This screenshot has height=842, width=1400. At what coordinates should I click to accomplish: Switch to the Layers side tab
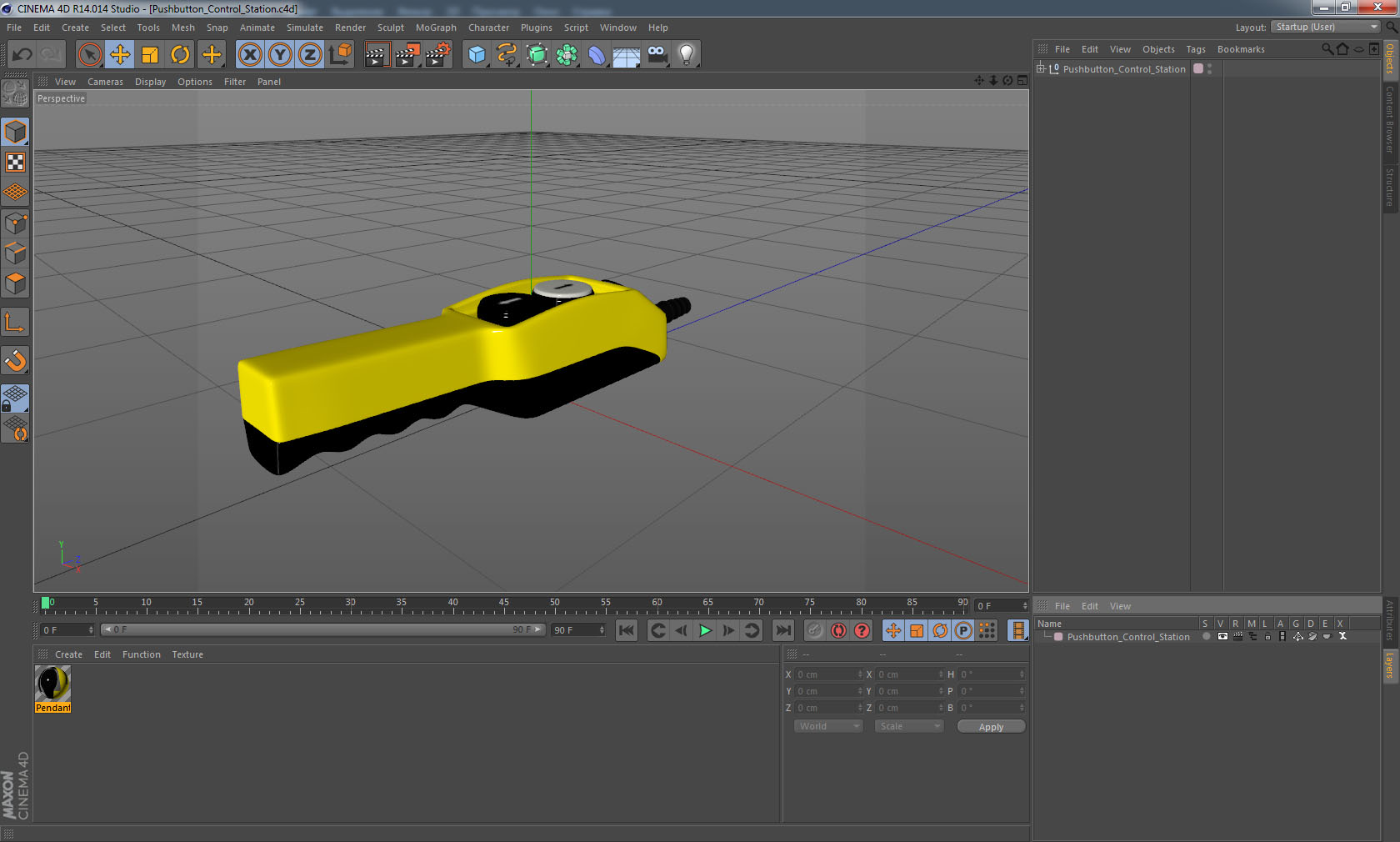pyautogui.click(x=1390, y=664)
